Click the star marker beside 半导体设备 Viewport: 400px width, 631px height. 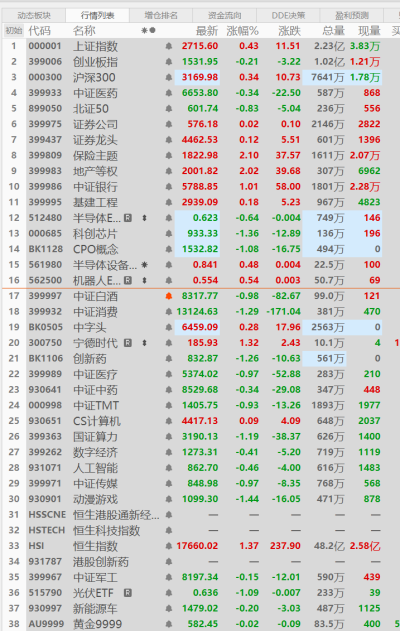144,265
